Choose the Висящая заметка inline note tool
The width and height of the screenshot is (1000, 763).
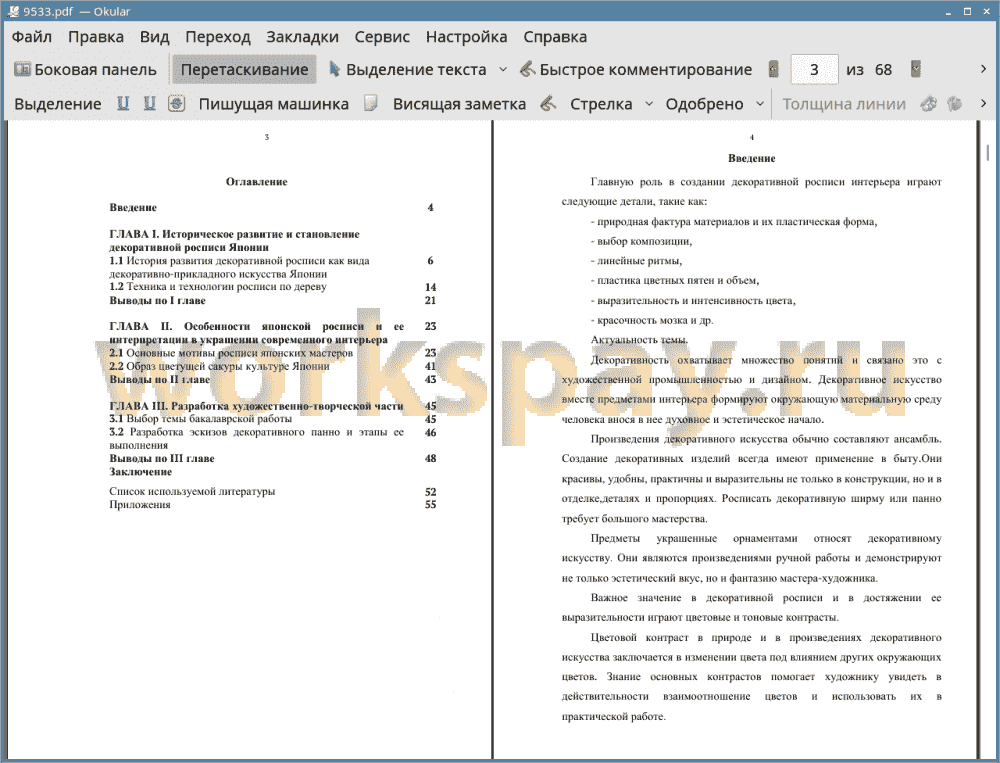coord(459,104)
